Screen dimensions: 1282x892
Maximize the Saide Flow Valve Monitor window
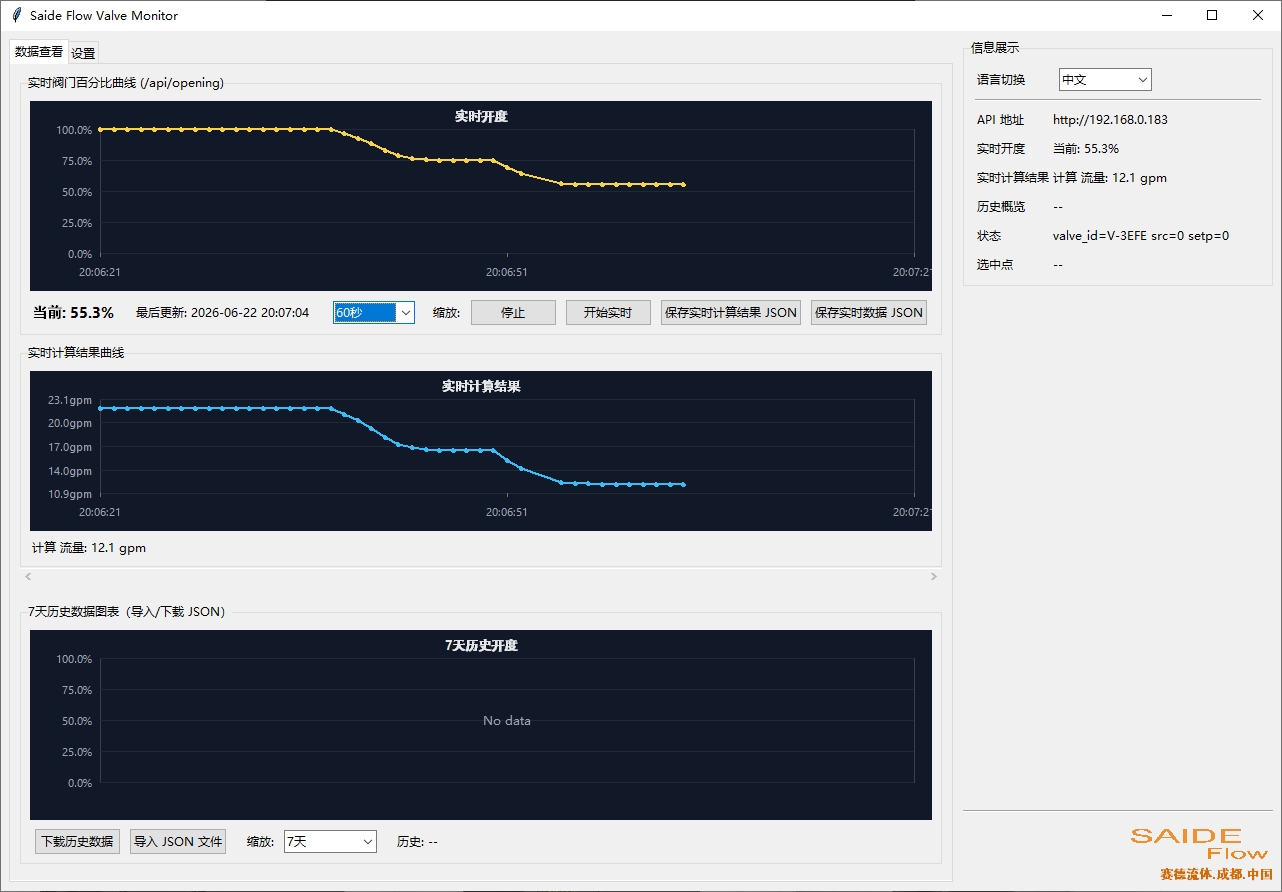[x=1212, y=15]
